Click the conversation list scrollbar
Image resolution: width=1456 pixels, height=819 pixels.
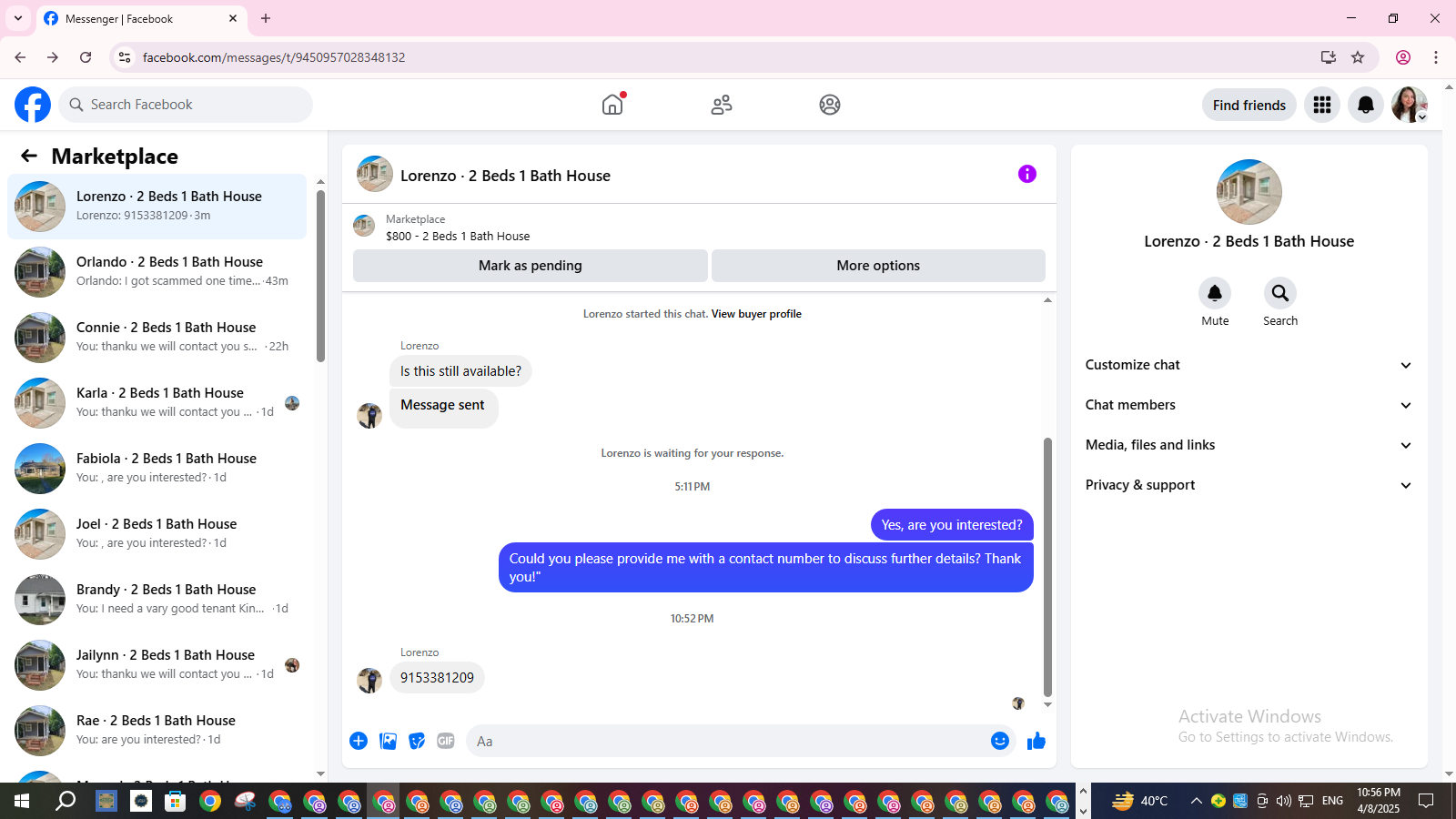pyautogui.click(x=320, y=276)
